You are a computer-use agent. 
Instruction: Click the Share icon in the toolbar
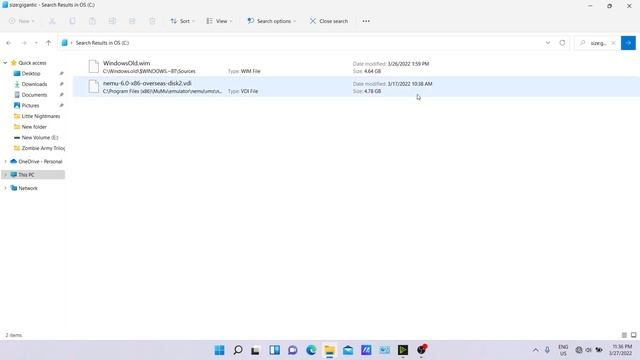coord(132,21)
